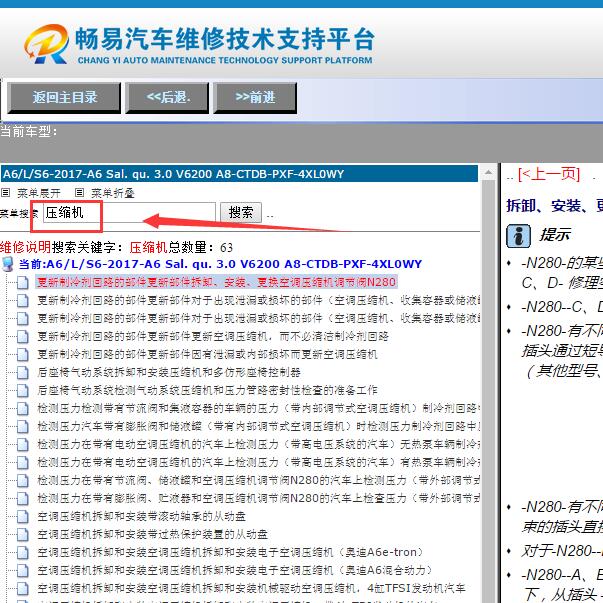Click the tree panel scrollbar up arrow
603x603 pixels.
point(488,173)
